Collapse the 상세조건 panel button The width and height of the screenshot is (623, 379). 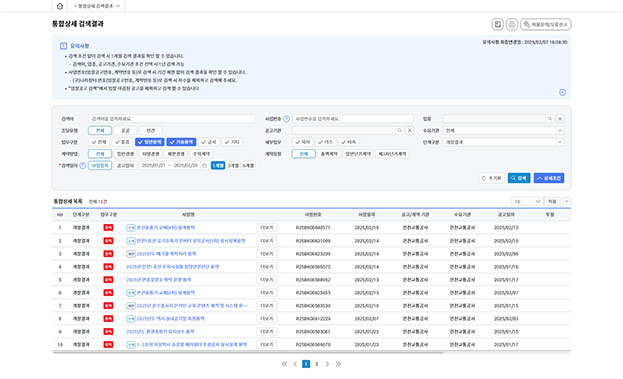pyautogui.click(x=549, y=178)
